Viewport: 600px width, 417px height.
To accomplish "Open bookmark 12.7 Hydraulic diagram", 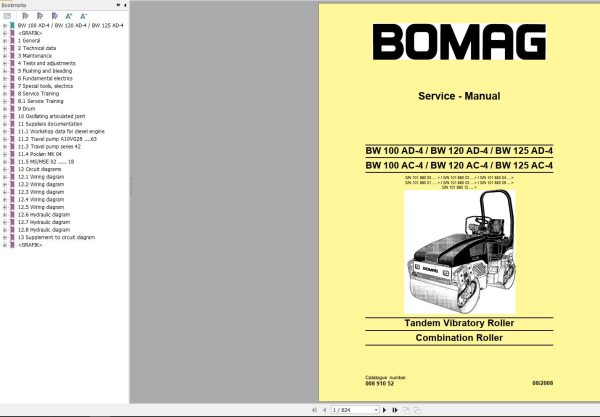I will [x=44, y=222].
